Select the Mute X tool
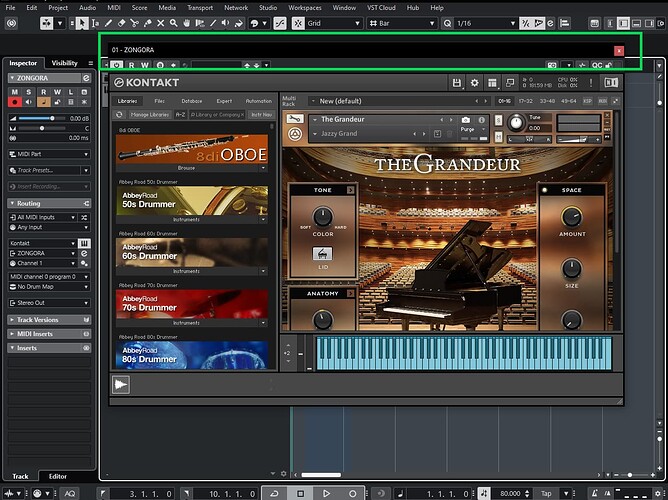 pos(161,23)
